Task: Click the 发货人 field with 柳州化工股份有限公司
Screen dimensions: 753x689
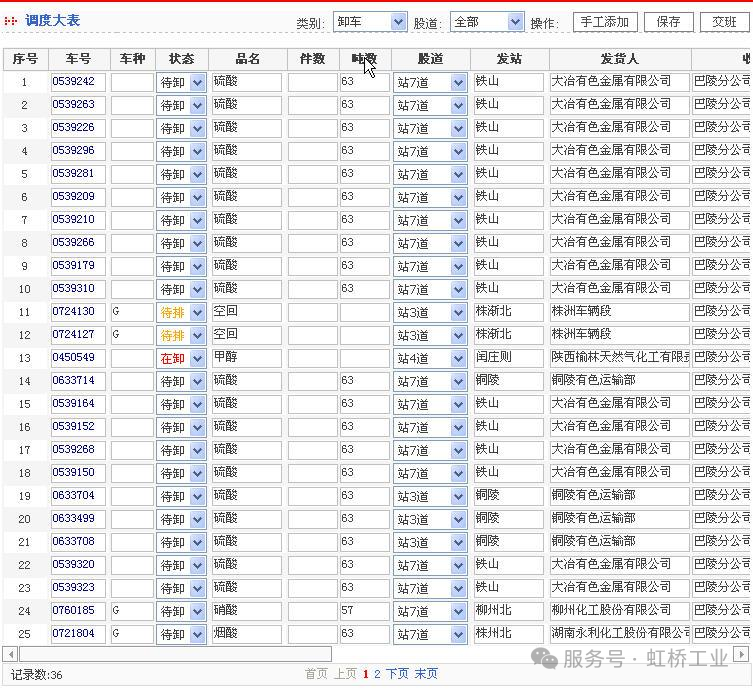Action: click(x=619, y=610)
